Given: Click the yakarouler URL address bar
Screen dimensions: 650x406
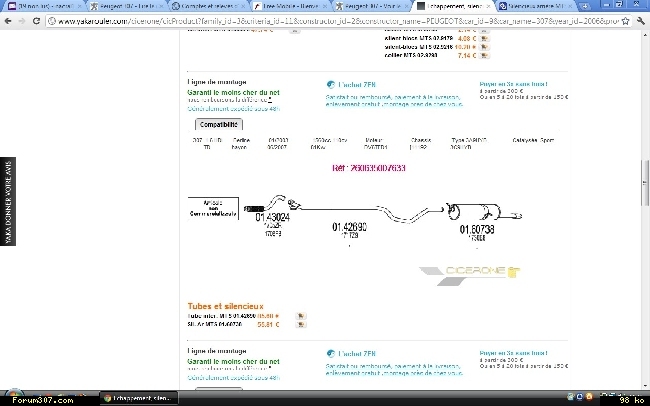Looking at the screenshot, I should (x=338, y=21).
